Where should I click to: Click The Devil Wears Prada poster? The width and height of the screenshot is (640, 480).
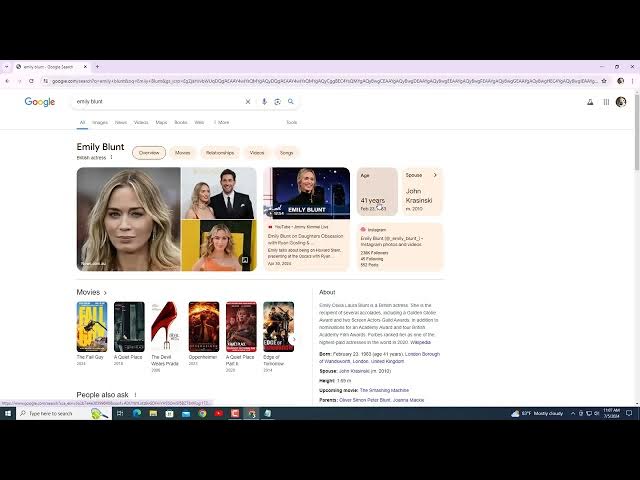(x=164, y=326)
